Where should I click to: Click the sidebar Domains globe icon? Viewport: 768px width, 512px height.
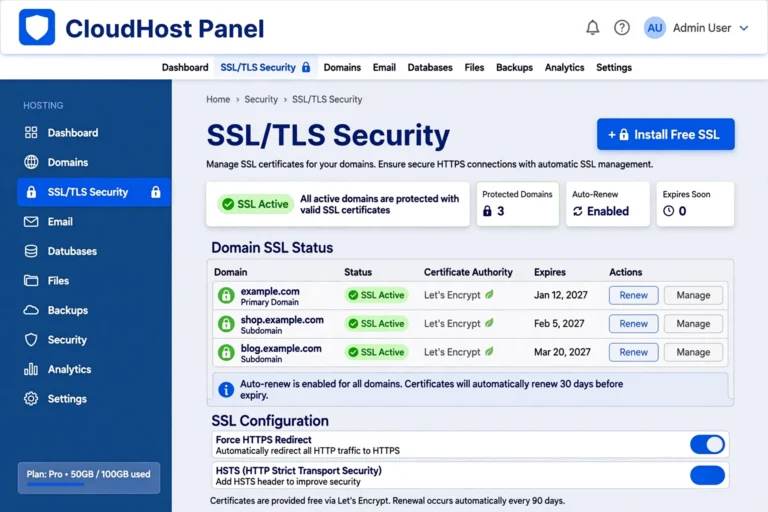(31, 162)
